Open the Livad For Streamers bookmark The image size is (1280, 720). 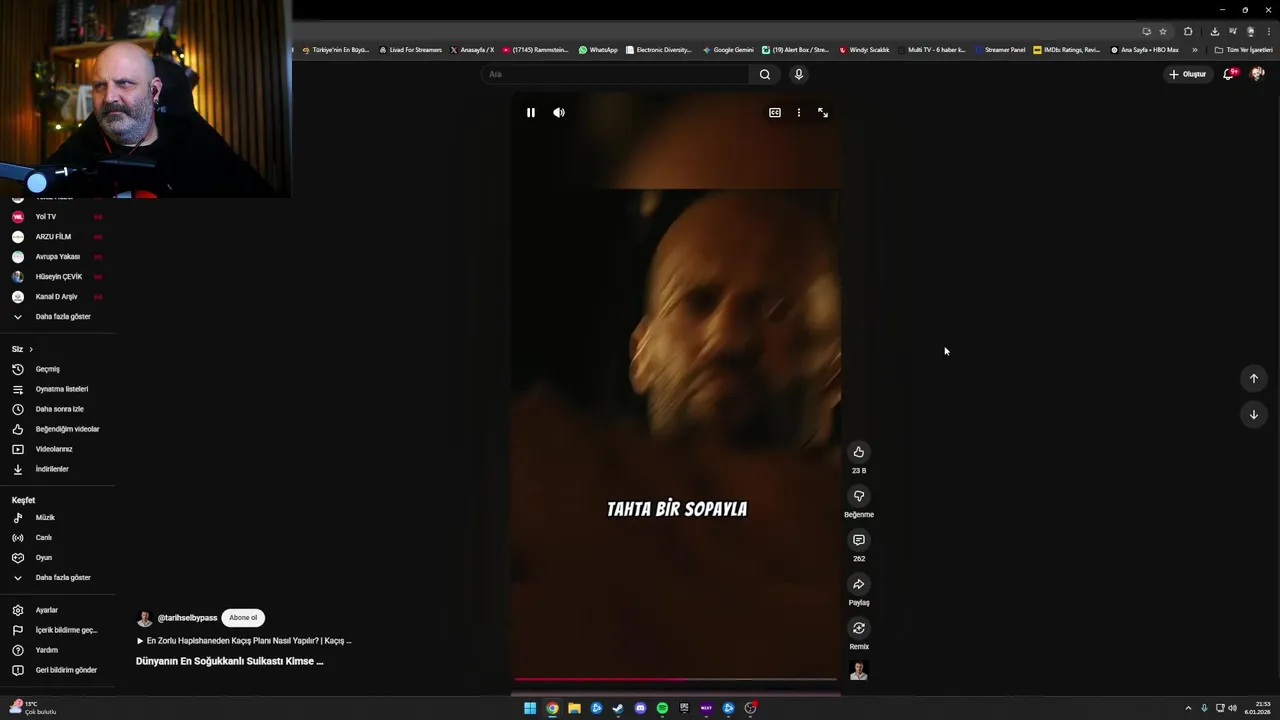click(410, 49)
